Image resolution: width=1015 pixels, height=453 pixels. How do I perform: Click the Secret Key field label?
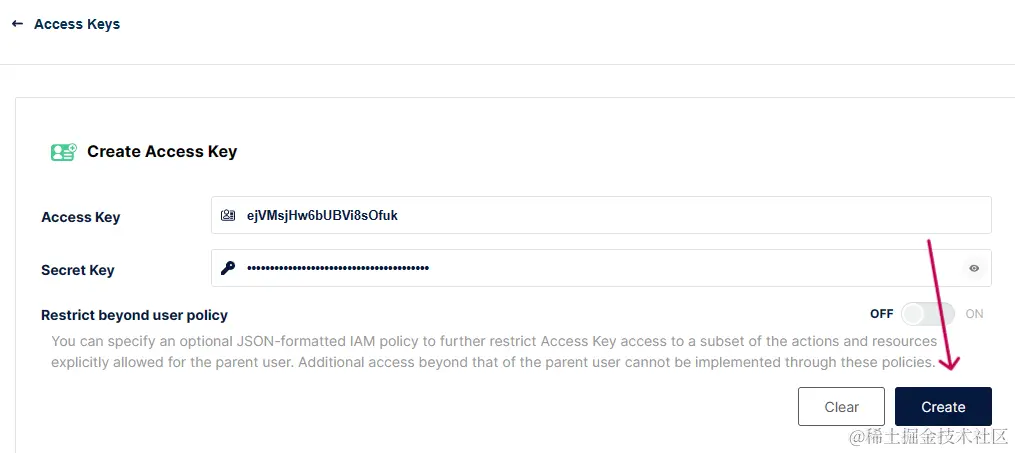pyautogui.click(x=78, y=270)
